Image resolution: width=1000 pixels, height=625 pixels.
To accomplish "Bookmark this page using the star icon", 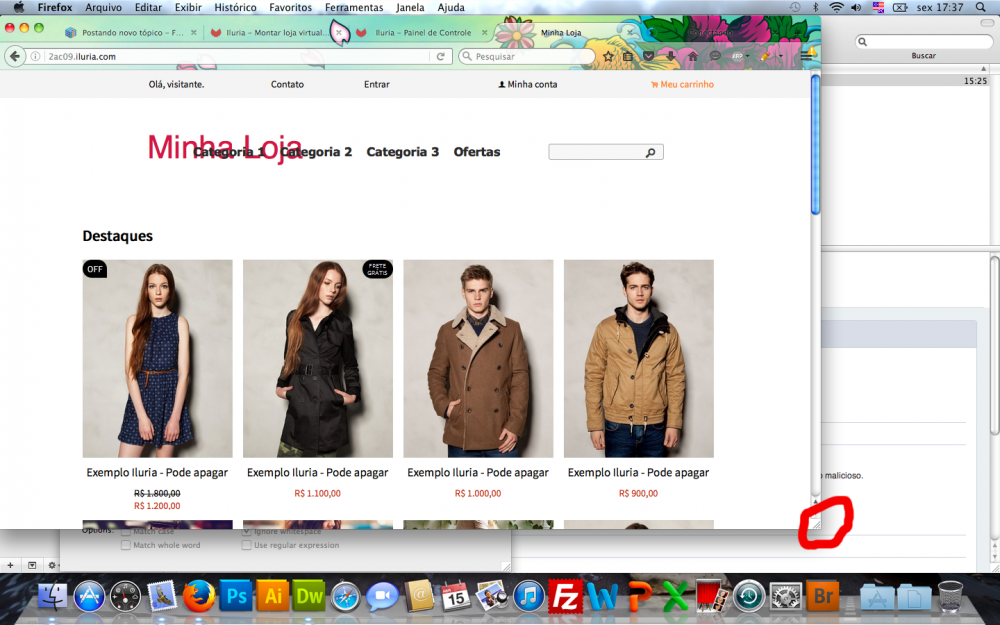I will [608, 57].
